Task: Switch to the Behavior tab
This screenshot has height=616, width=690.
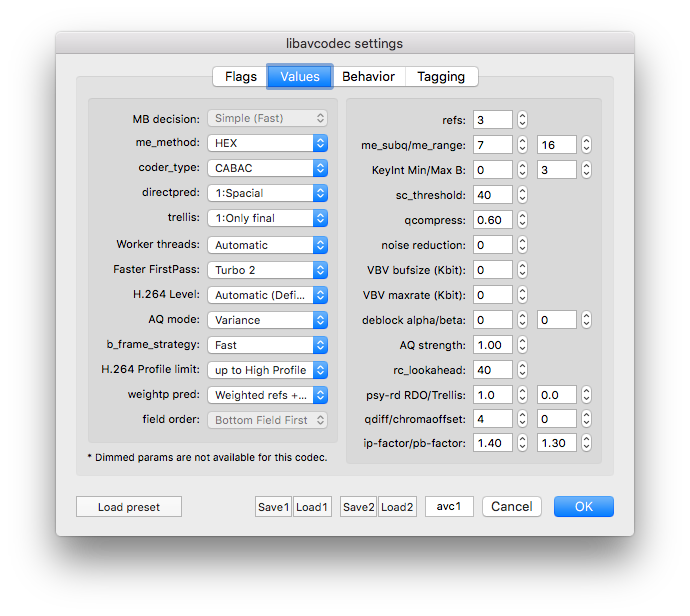Action: [x=368, y=77]
